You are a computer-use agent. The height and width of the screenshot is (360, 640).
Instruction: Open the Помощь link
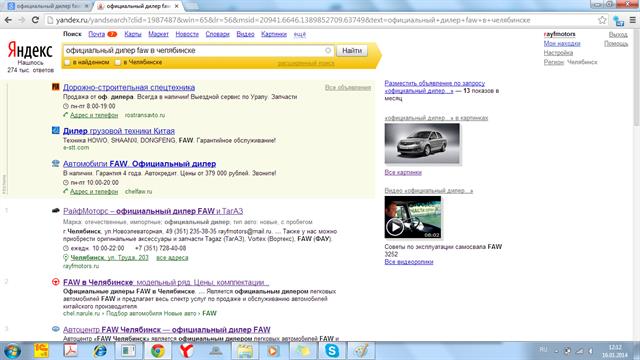[616, 43]
